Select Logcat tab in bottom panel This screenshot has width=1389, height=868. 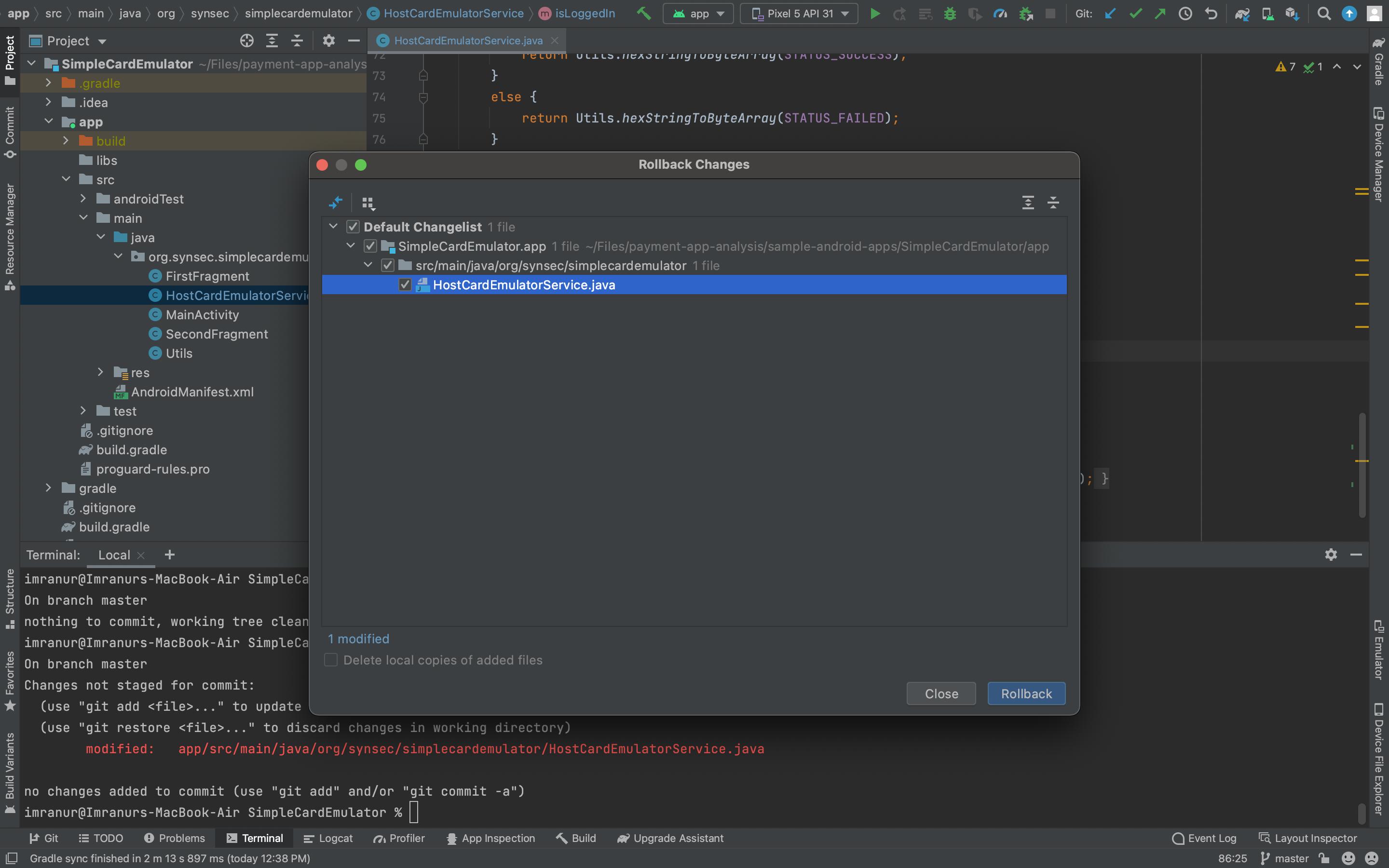coord(335,838)
